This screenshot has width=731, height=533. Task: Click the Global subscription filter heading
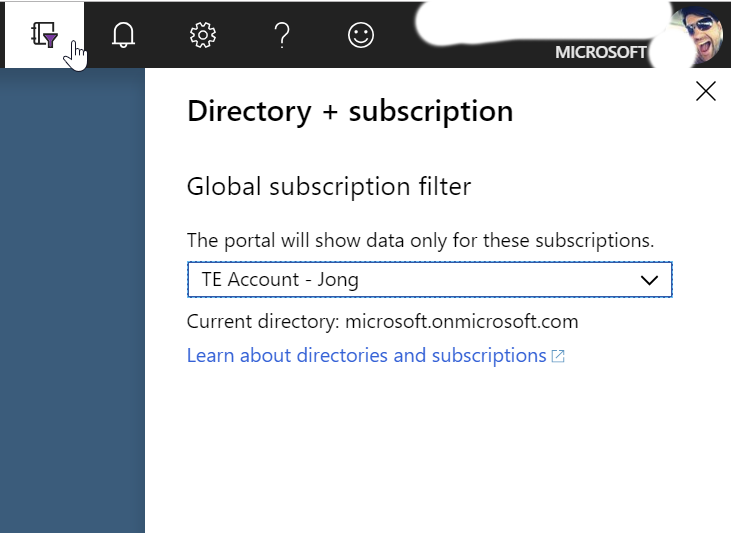click(x=328, y=186)
